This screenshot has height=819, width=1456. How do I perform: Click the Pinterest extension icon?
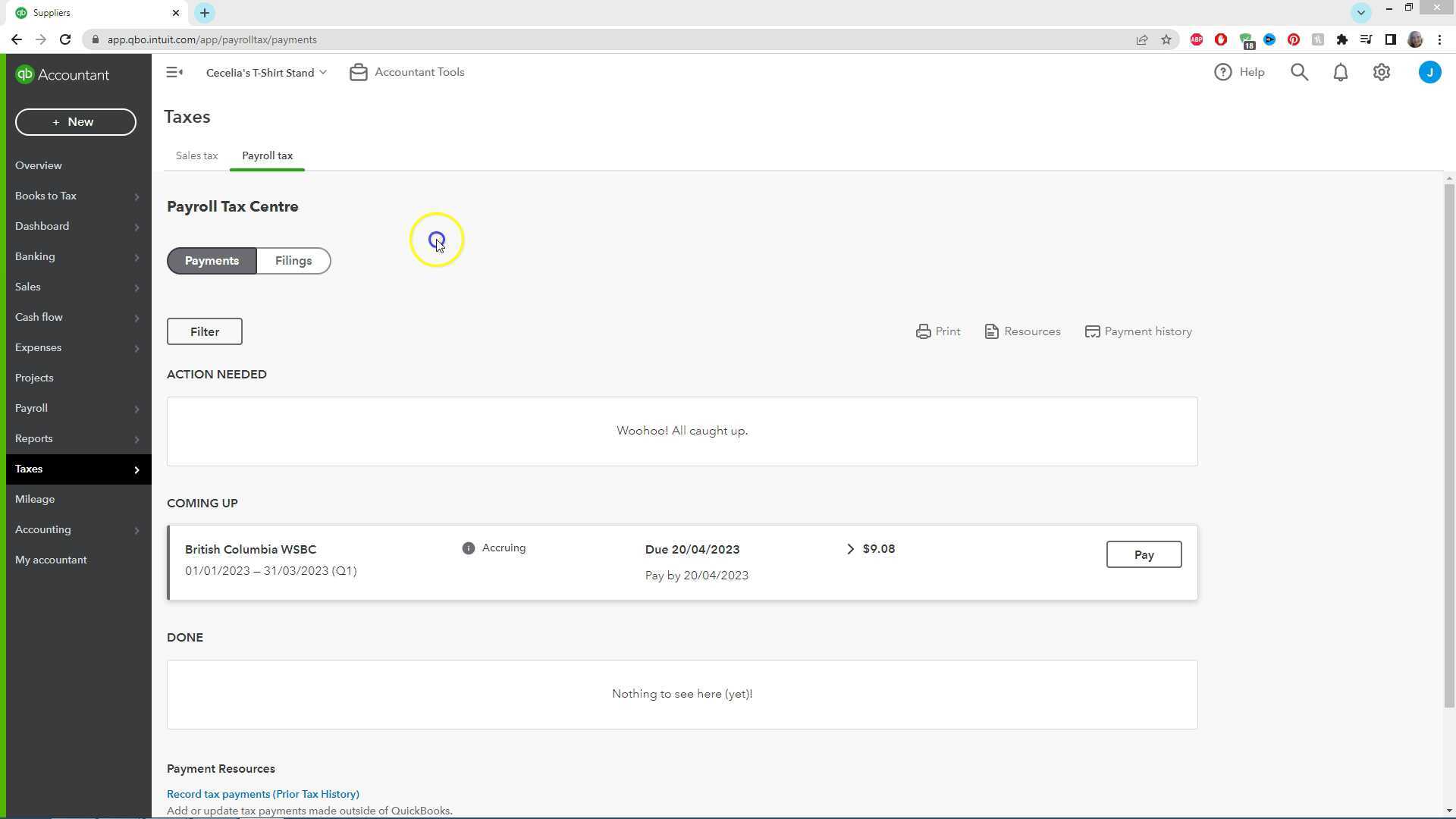click(1293, 39)
